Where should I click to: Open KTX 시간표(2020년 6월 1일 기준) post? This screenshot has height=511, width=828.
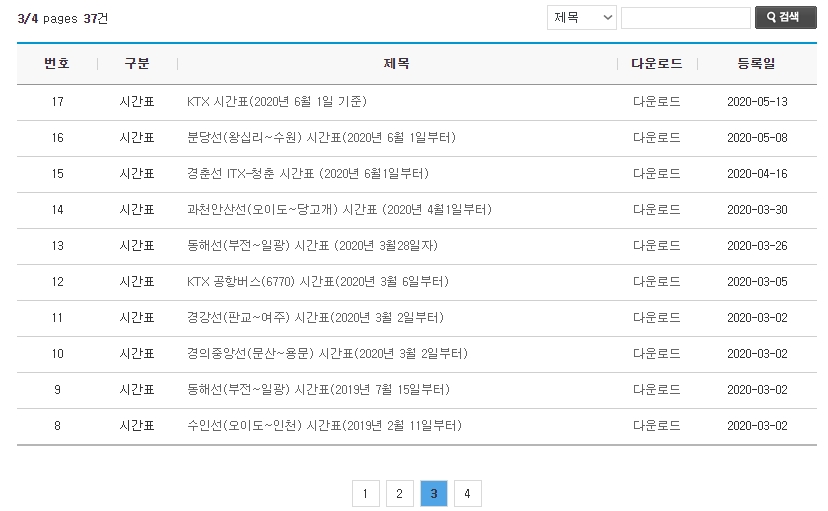(277, 101)
